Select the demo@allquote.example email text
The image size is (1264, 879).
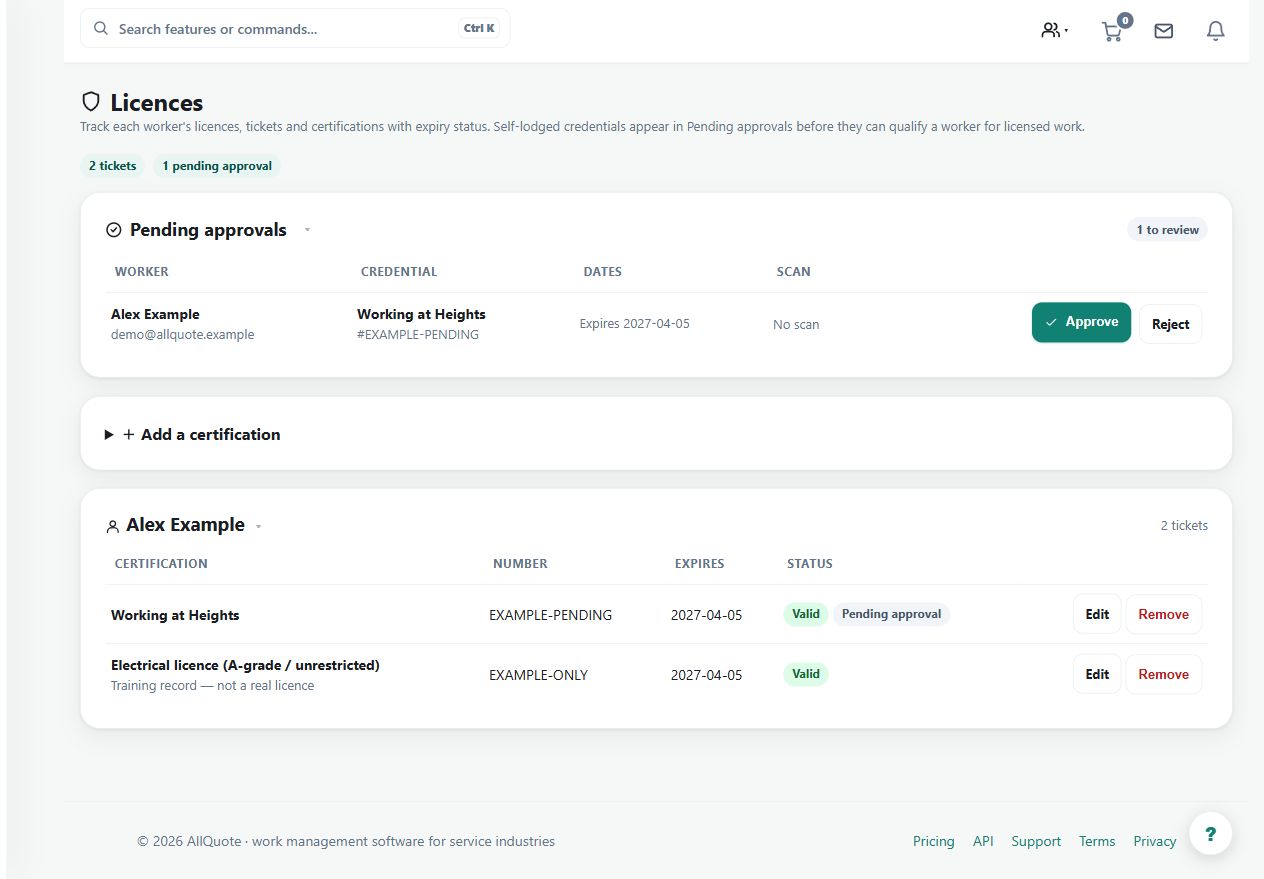[183, 335]
